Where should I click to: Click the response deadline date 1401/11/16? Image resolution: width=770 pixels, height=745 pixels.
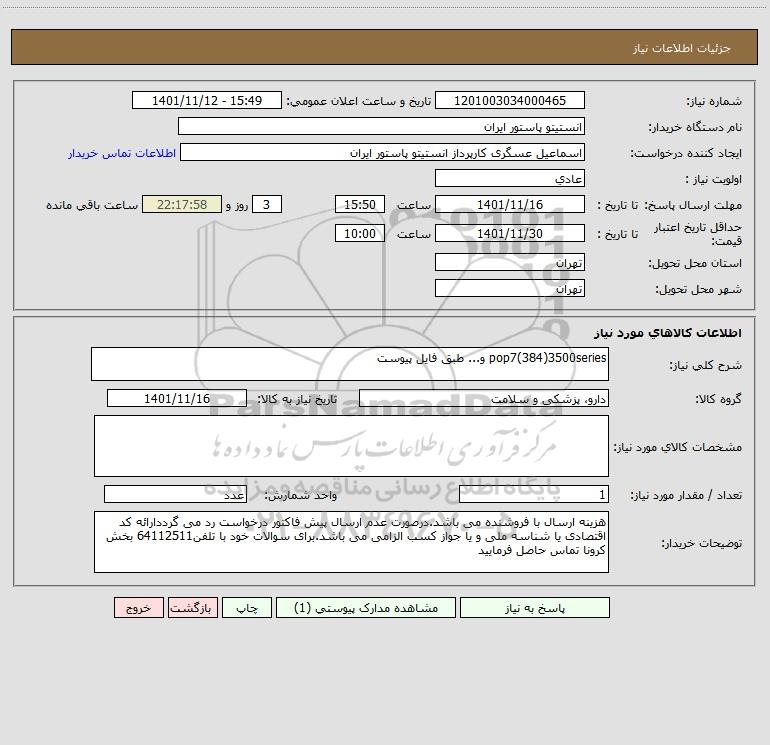510,204
